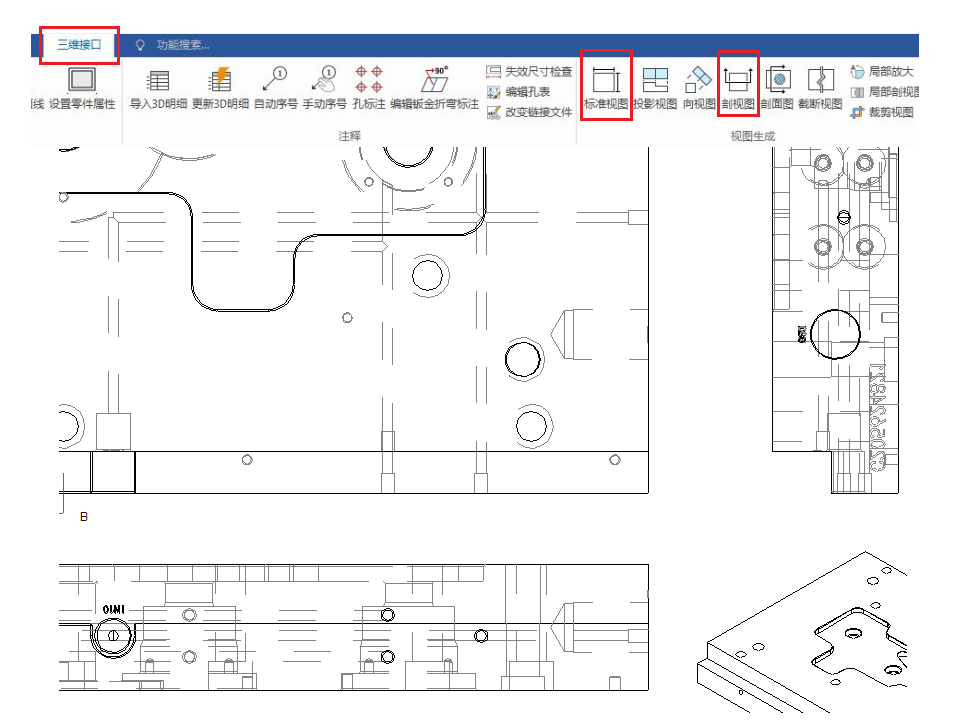This screenshot has width=976, height=724.
Task: Run 失效尺寸检查
Action: (x=529, y=72)
